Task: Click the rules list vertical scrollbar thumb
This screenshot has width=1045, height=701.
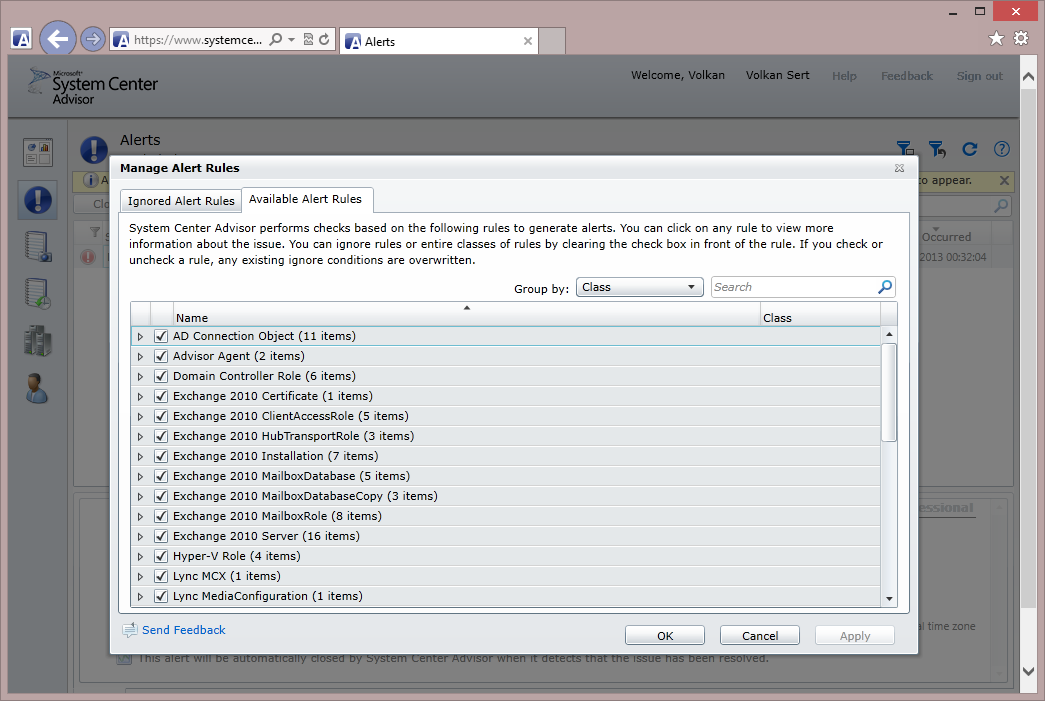Action: coord(889,392)
